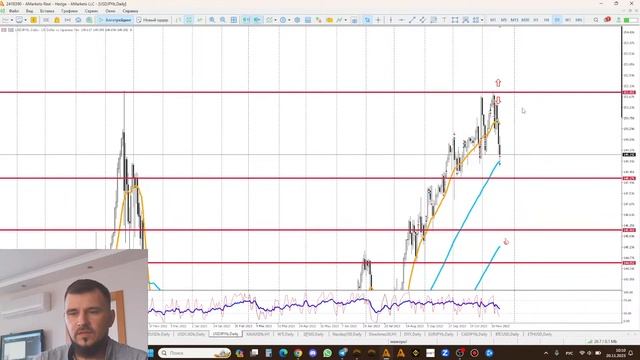Viewport: 640px width, 360px height.
Task: Click the Новый ордер button
Action: (152, 20)
